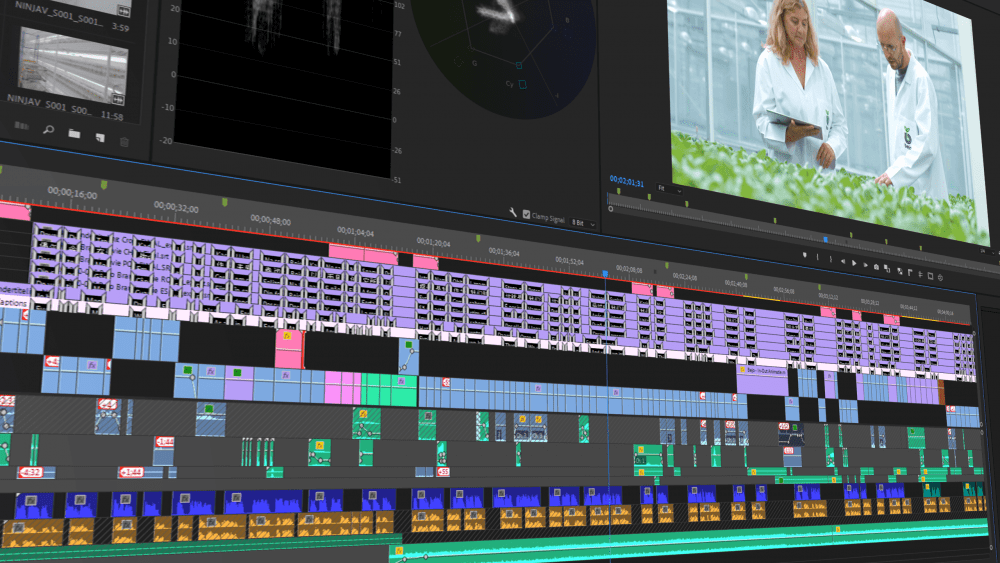Click the Mark Out button

pos(830,259)
